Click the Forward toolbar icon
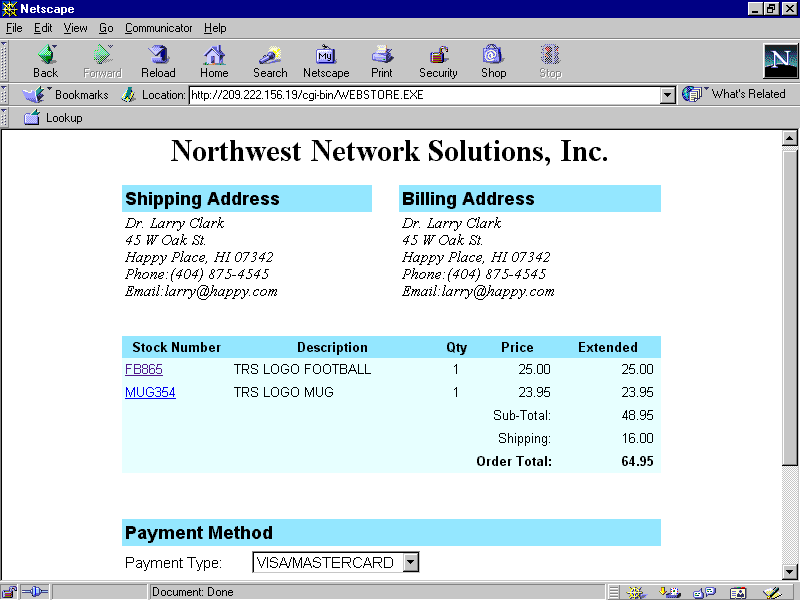Image resolution: width=800 pixels, height=600 pixels. coord(103,61)
